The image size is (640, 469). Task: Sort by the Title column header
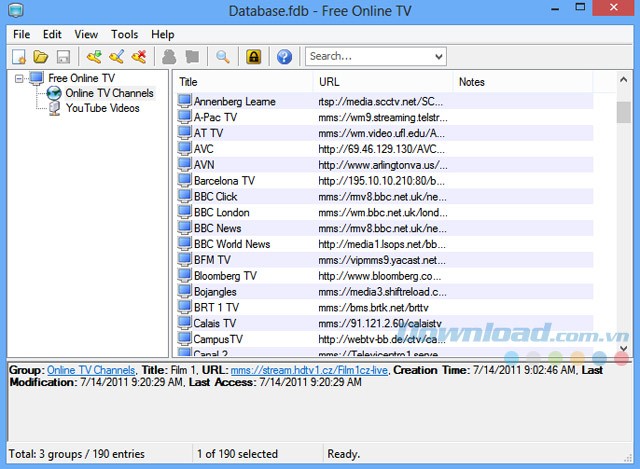pyautogui.click(x=244, y=82)
